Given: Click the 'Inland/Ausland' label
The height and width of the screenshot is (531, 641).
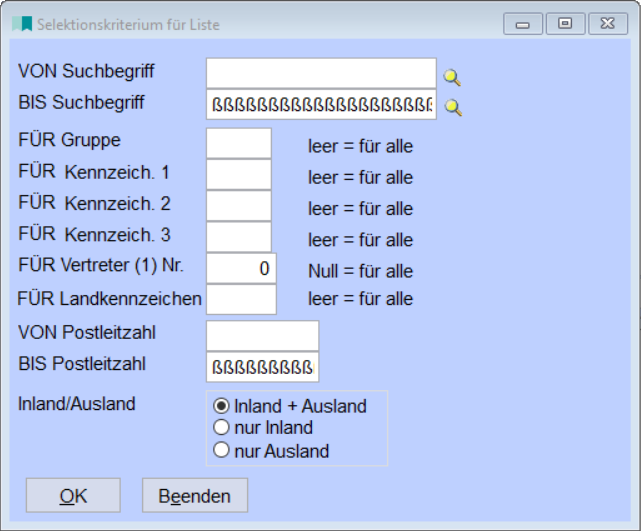Looking at the screenshot, I should 76,404.
